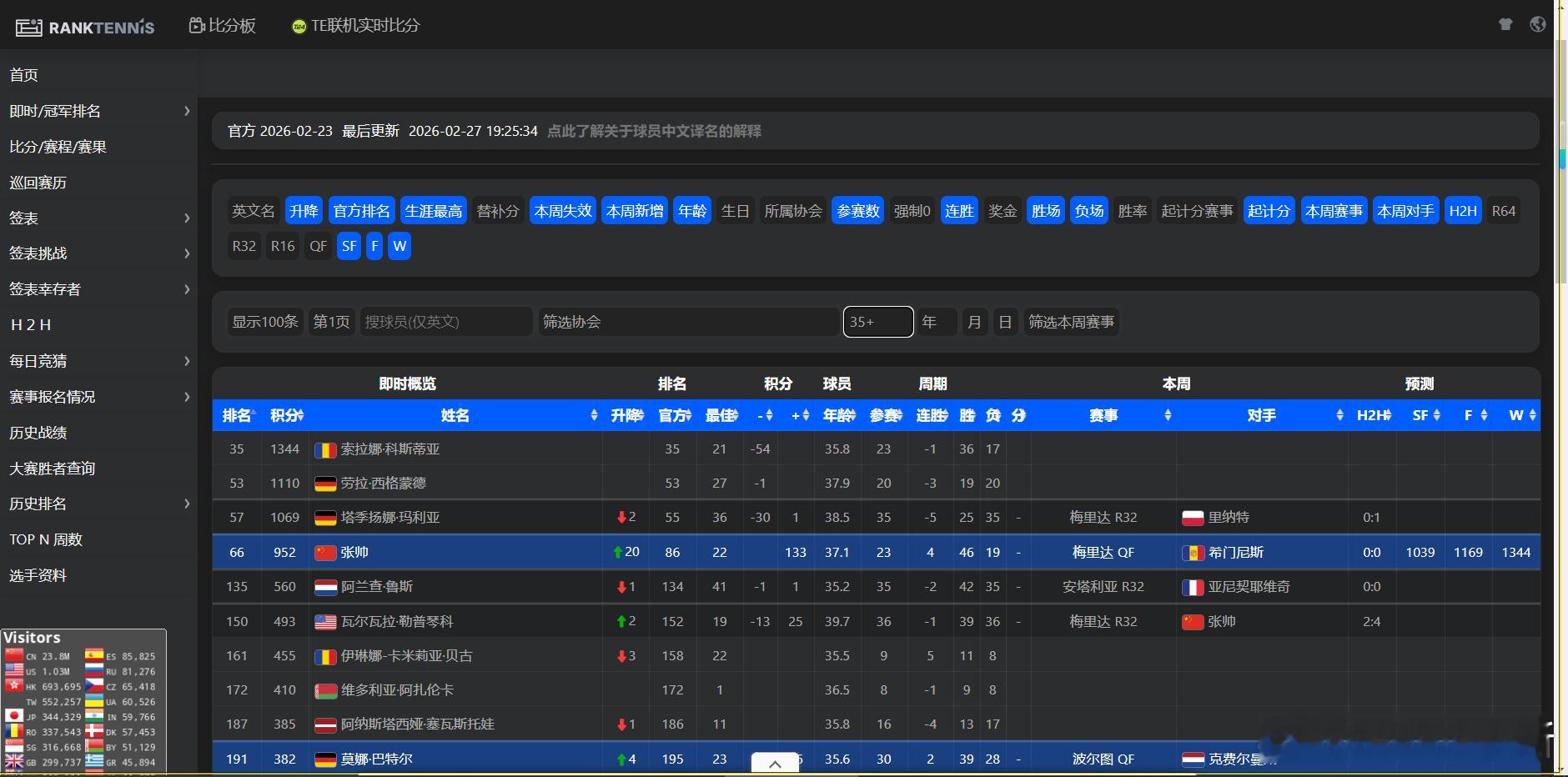
Task: Click the Latvian flag beside 阿纳斯塔西娅·塞瓦斯托娃
Action: click(325, 724)
